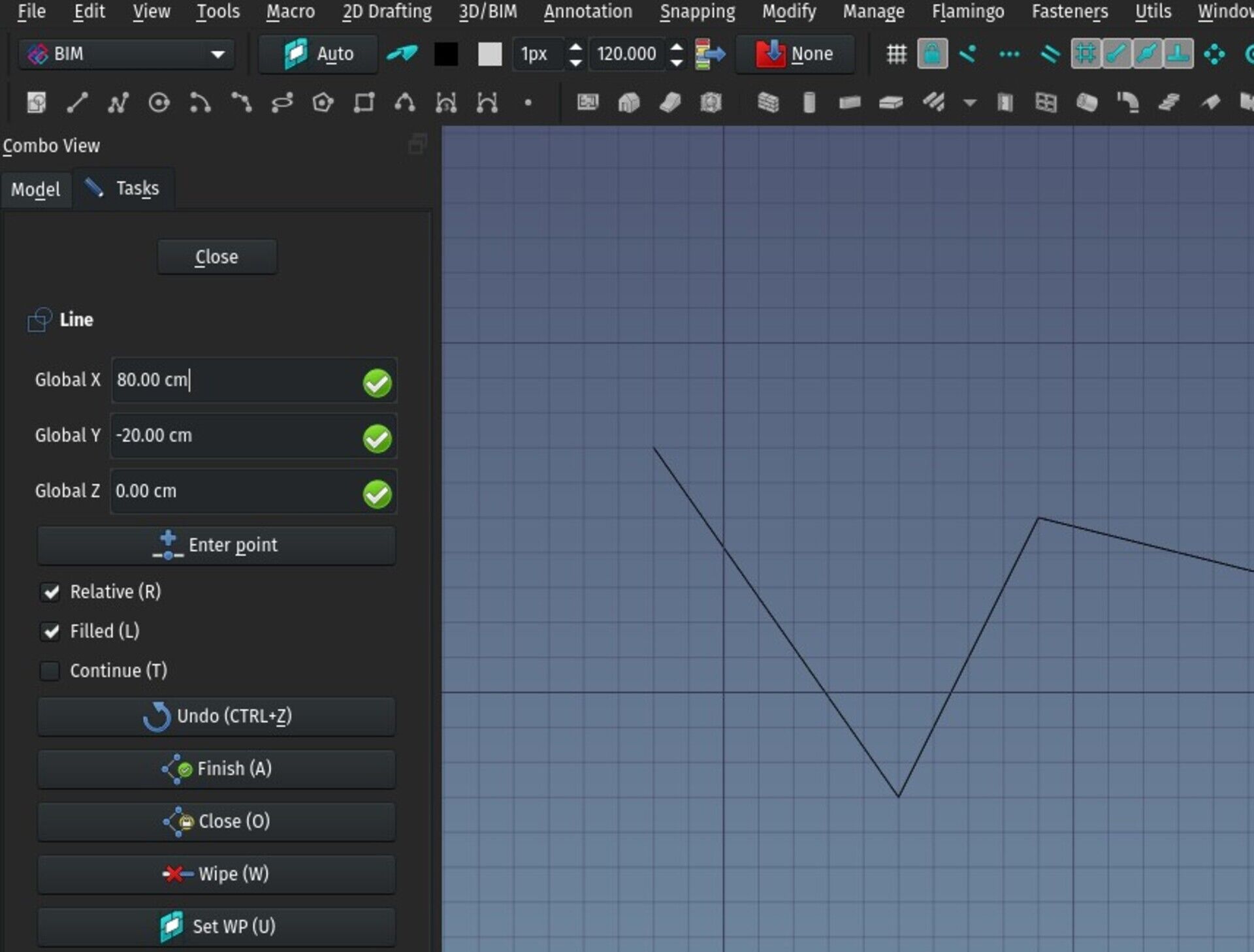Create a BIM Project with floor plan icon

[588, 103]
